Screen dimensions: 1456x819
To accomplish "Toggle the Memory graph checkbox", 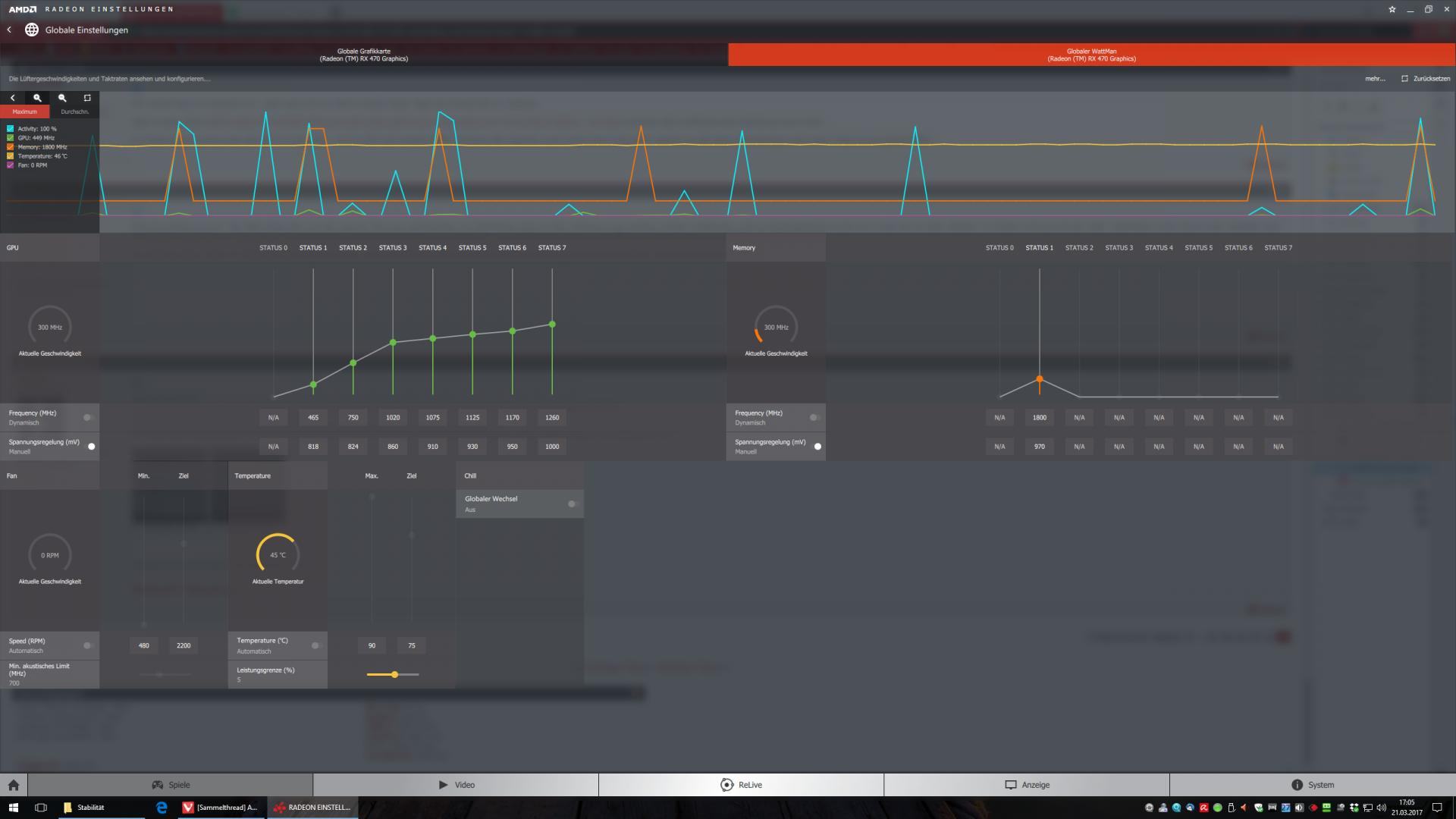I will (x=11, y=147).
